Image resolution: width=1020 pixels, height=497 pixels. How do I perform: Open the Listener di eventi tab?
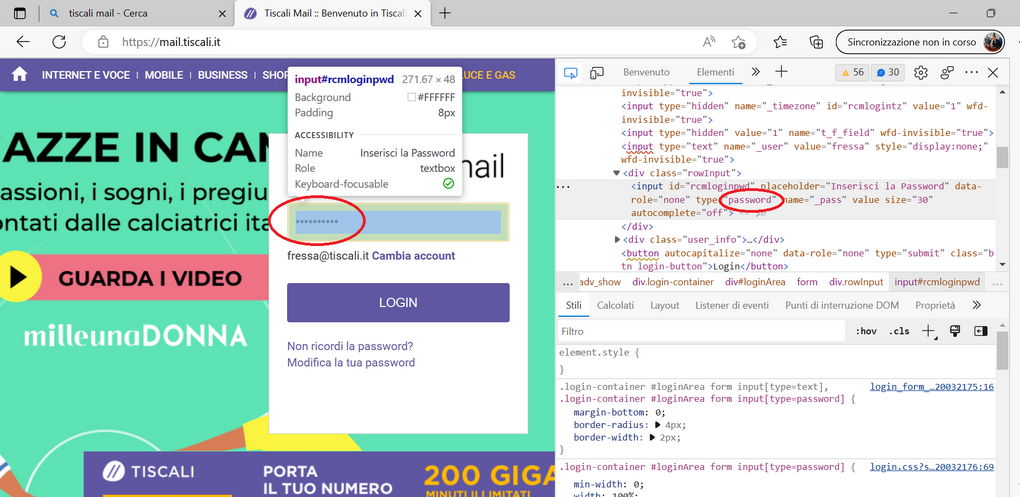tap(732, 305)
